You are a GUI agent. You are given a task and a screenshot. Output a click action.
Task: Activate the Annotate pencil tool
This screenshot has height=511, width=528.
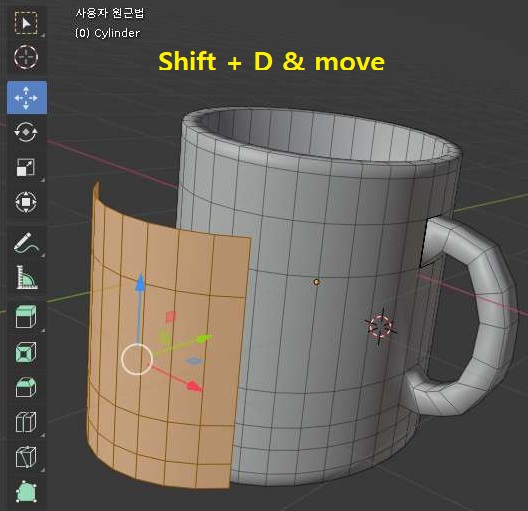[x=26, y=242]
